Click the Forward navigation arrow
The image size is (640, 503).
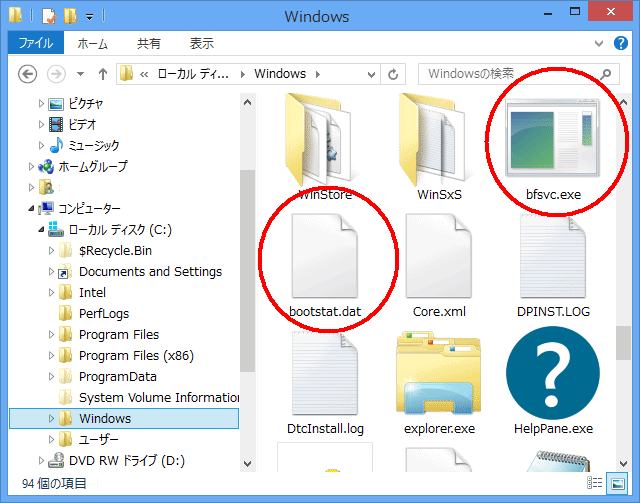click(x=56, y=74)
